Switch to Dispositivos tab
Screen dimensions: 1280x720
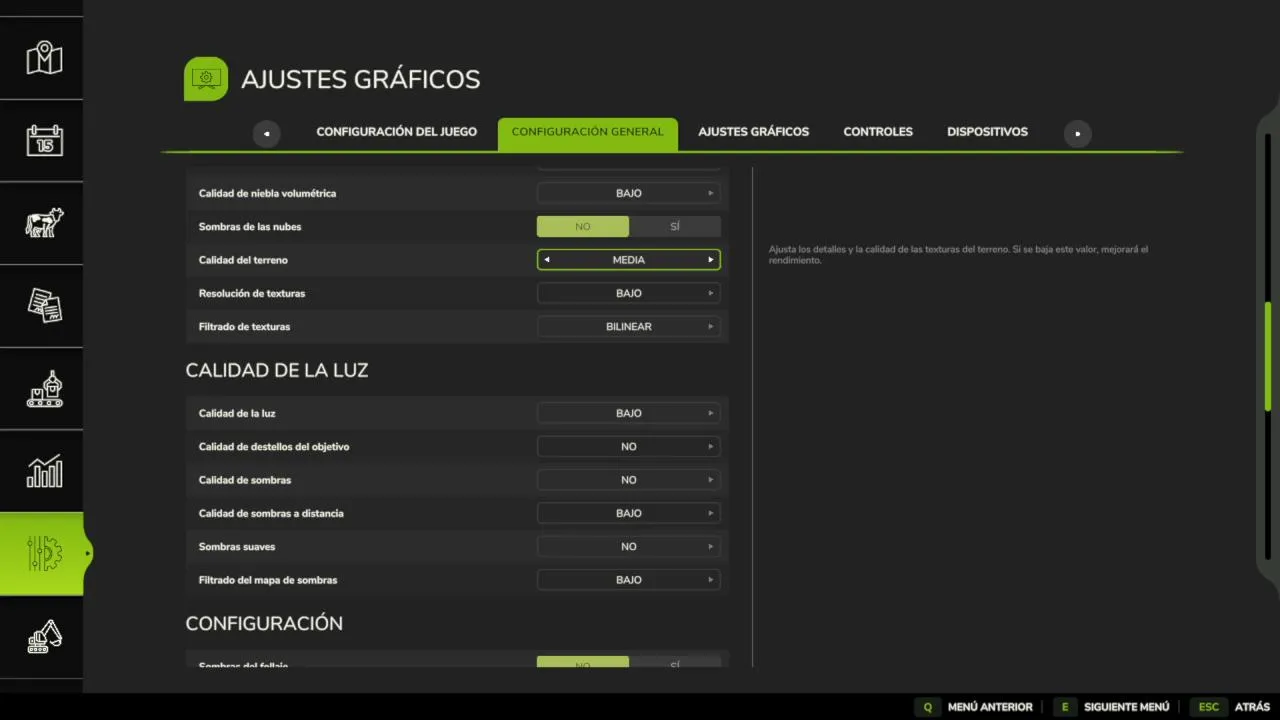click(x=987, y=132)
